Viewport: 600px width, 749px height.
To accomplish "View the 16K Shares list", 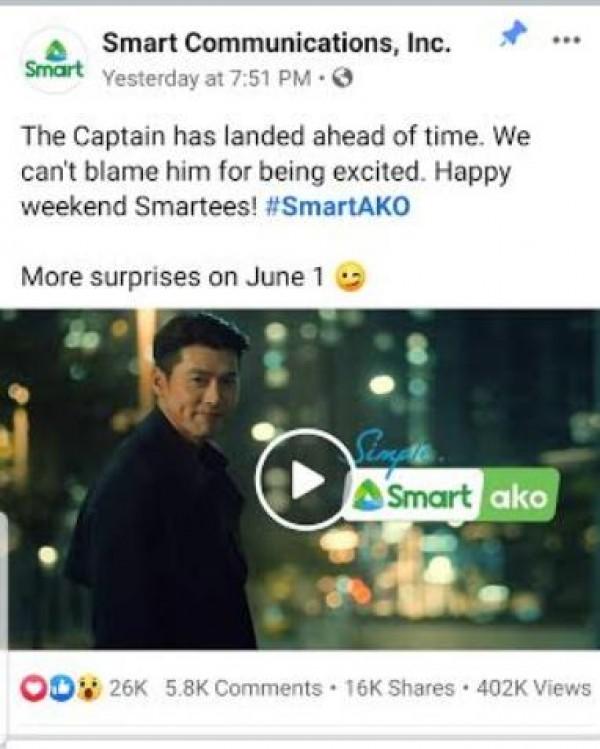I will point(399,688).
